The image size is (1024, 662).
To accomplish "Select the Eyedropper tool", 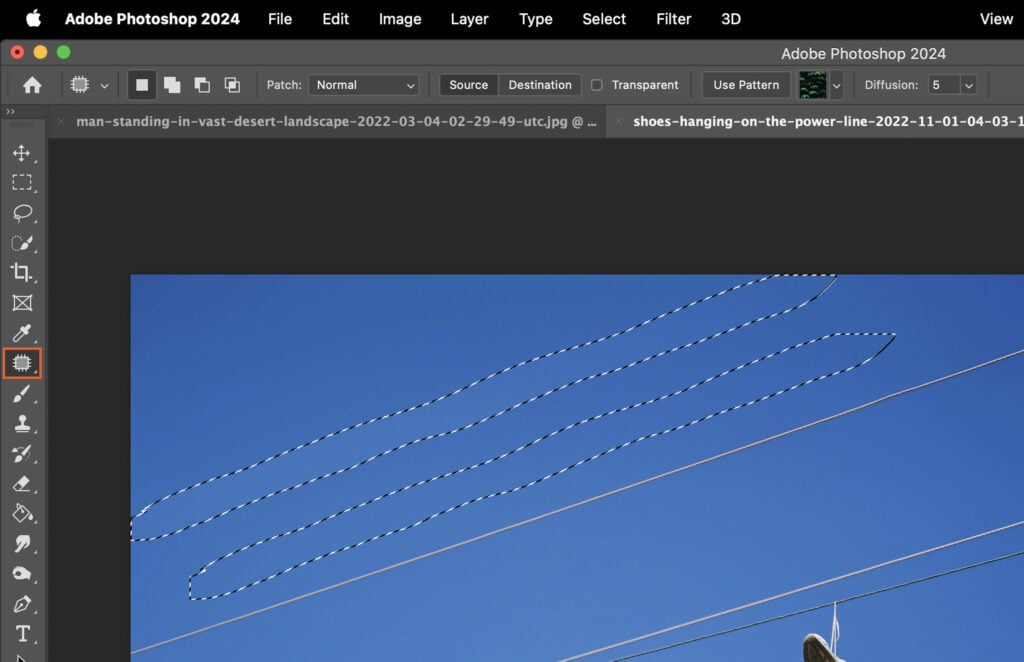I will click(23, 333).
